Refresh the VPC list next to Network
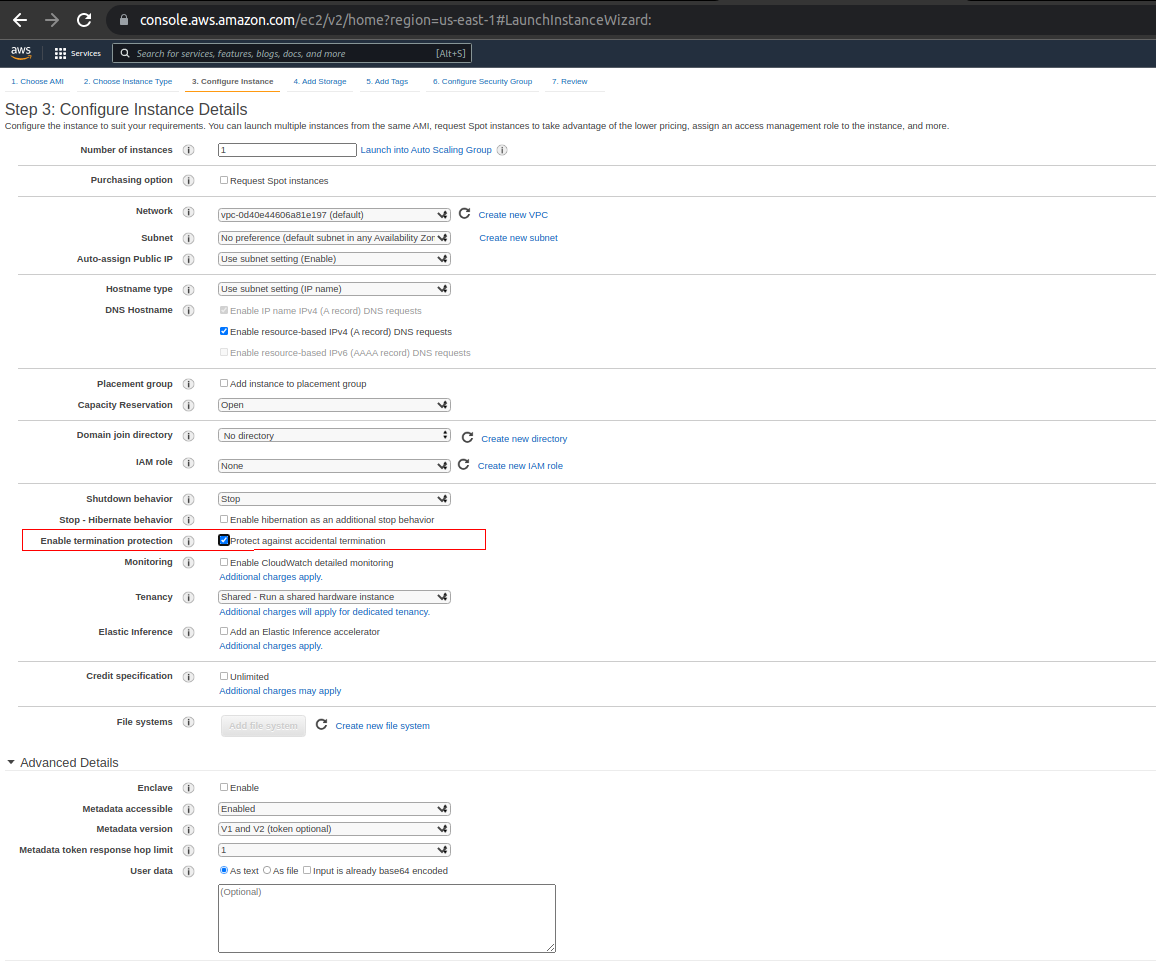Viewport: 1156px width, 963px height. (464, 214)
